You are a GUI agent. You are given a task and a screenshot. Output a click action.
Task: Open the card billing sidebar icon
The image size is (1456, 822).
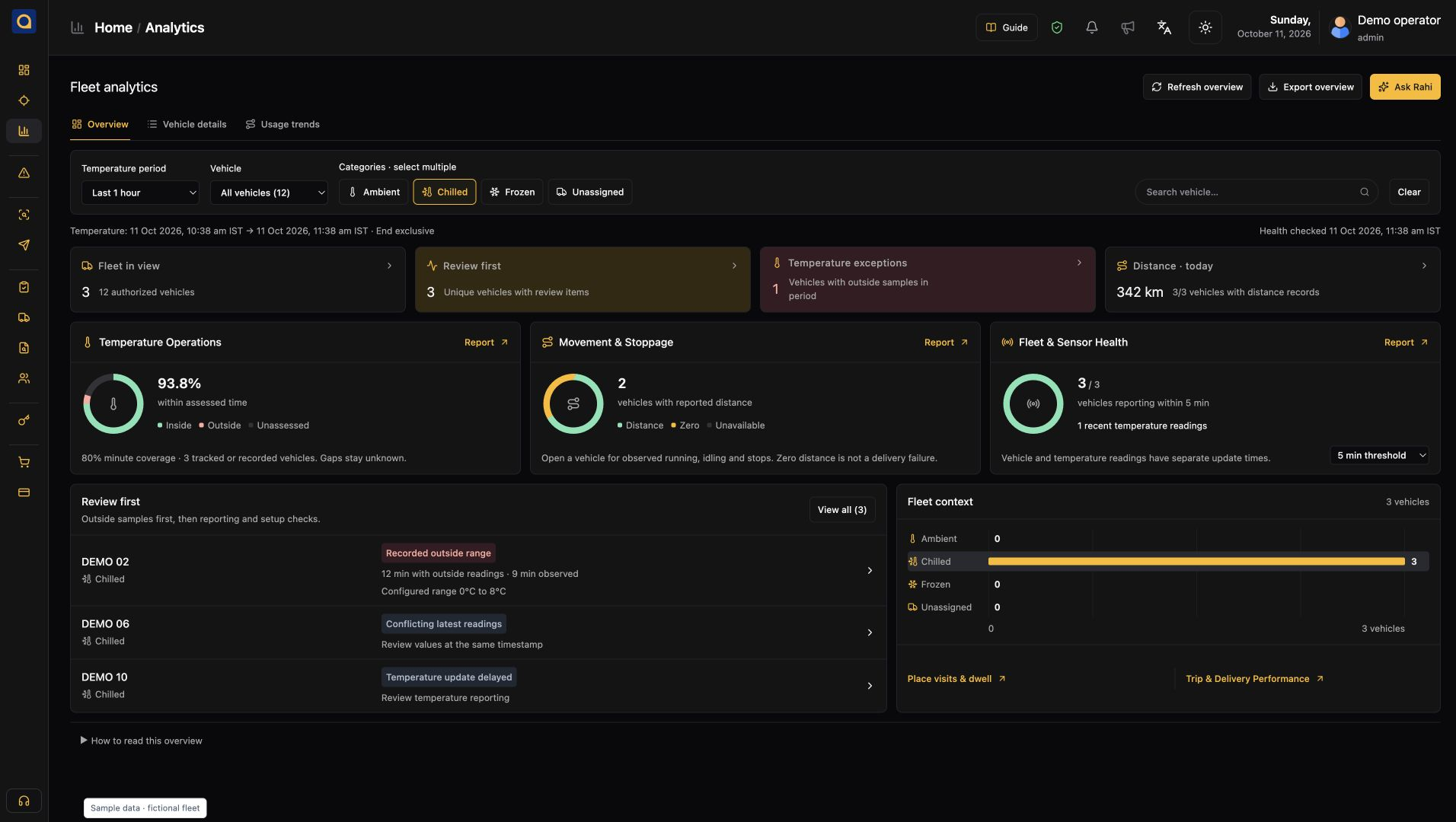click(24, 492)
